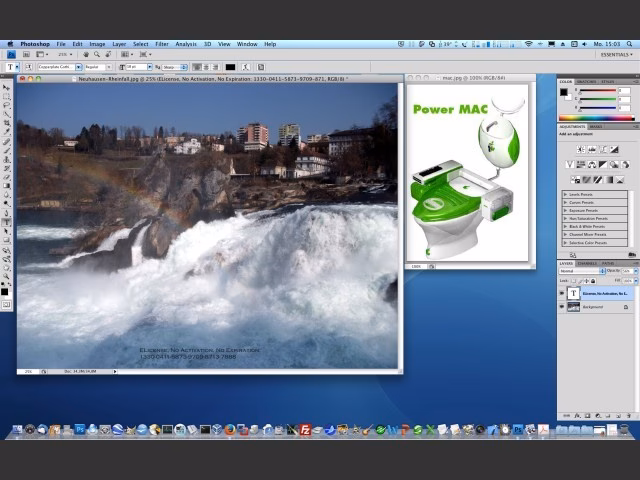Open FileZilla from the Dock
This screenshot has width=640, height=480.
click(305, 430)
